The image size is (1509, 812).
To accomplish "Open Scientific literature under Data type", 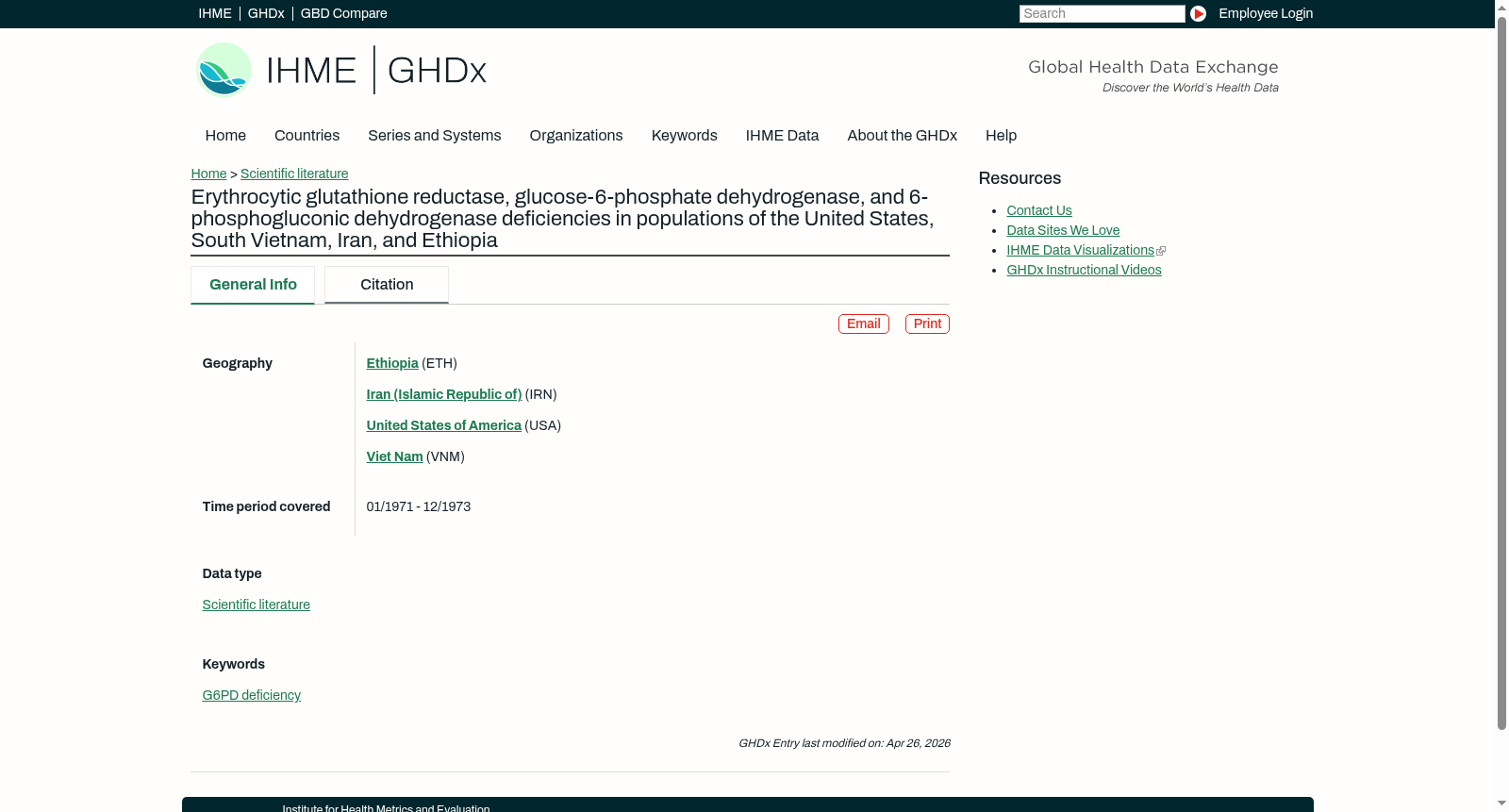I will [x=257, y=605].
